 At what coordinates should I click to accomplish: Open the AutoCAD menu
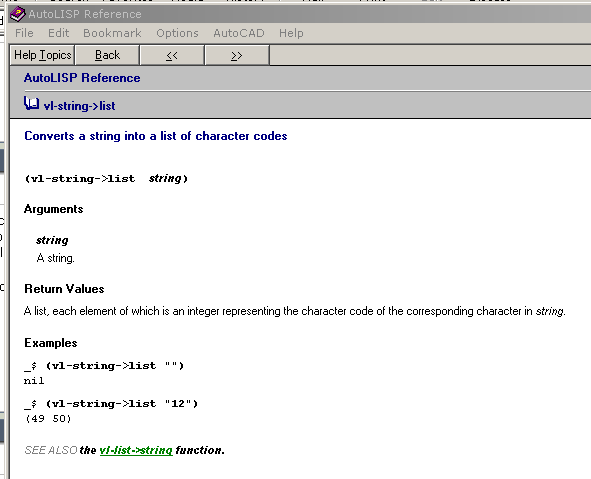[x=239, y=33]
